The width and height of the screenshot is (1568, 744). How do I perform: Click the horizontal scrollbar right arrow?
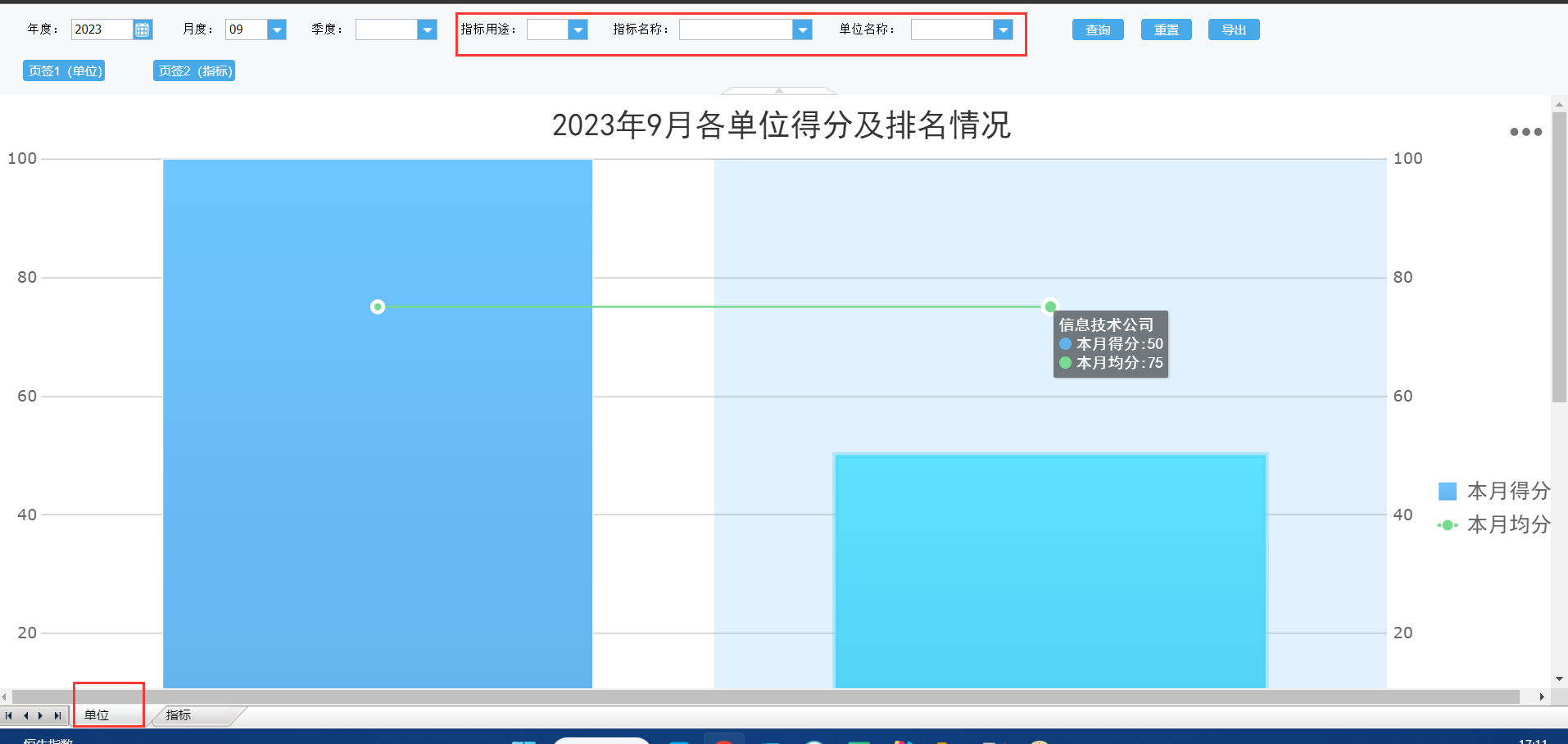pyautogui.click(x=1542, y=696)
